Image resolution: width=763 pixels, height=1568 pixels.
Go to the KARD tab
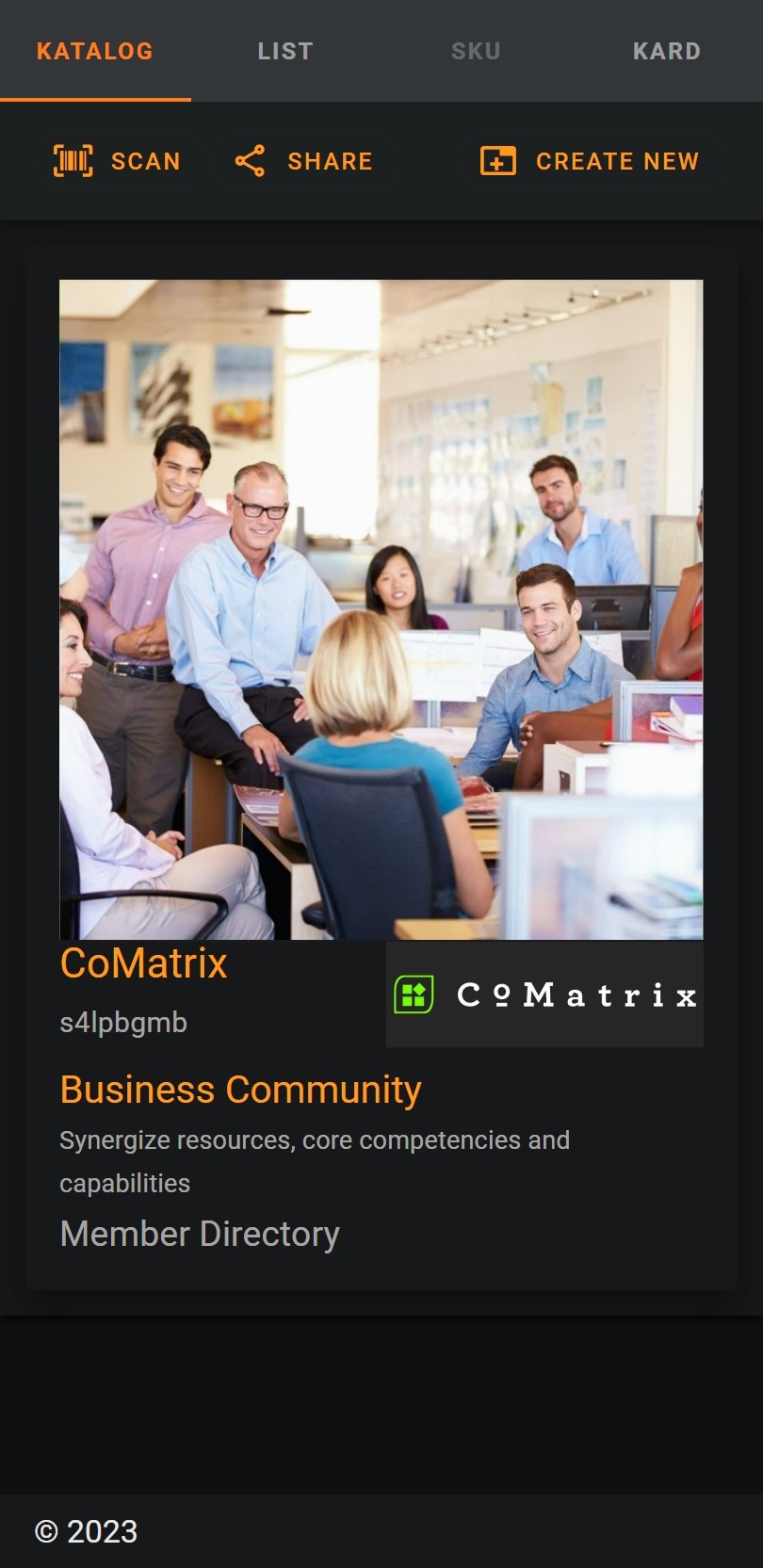point(667,51)
